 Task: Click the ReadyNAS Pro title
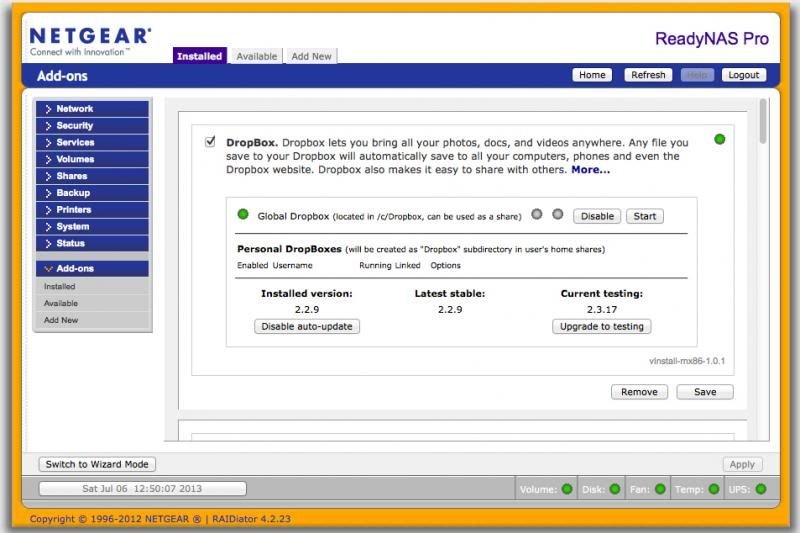tap(712, 38)
